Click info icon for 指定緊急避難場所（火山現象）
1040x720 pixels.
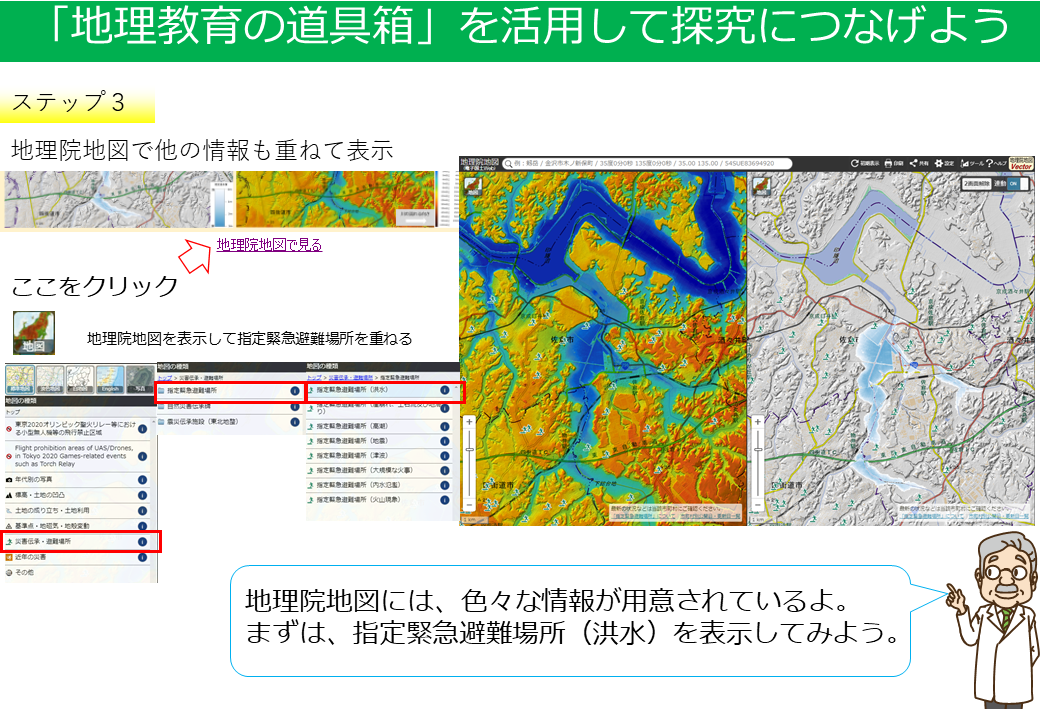[x=444, y=500]
